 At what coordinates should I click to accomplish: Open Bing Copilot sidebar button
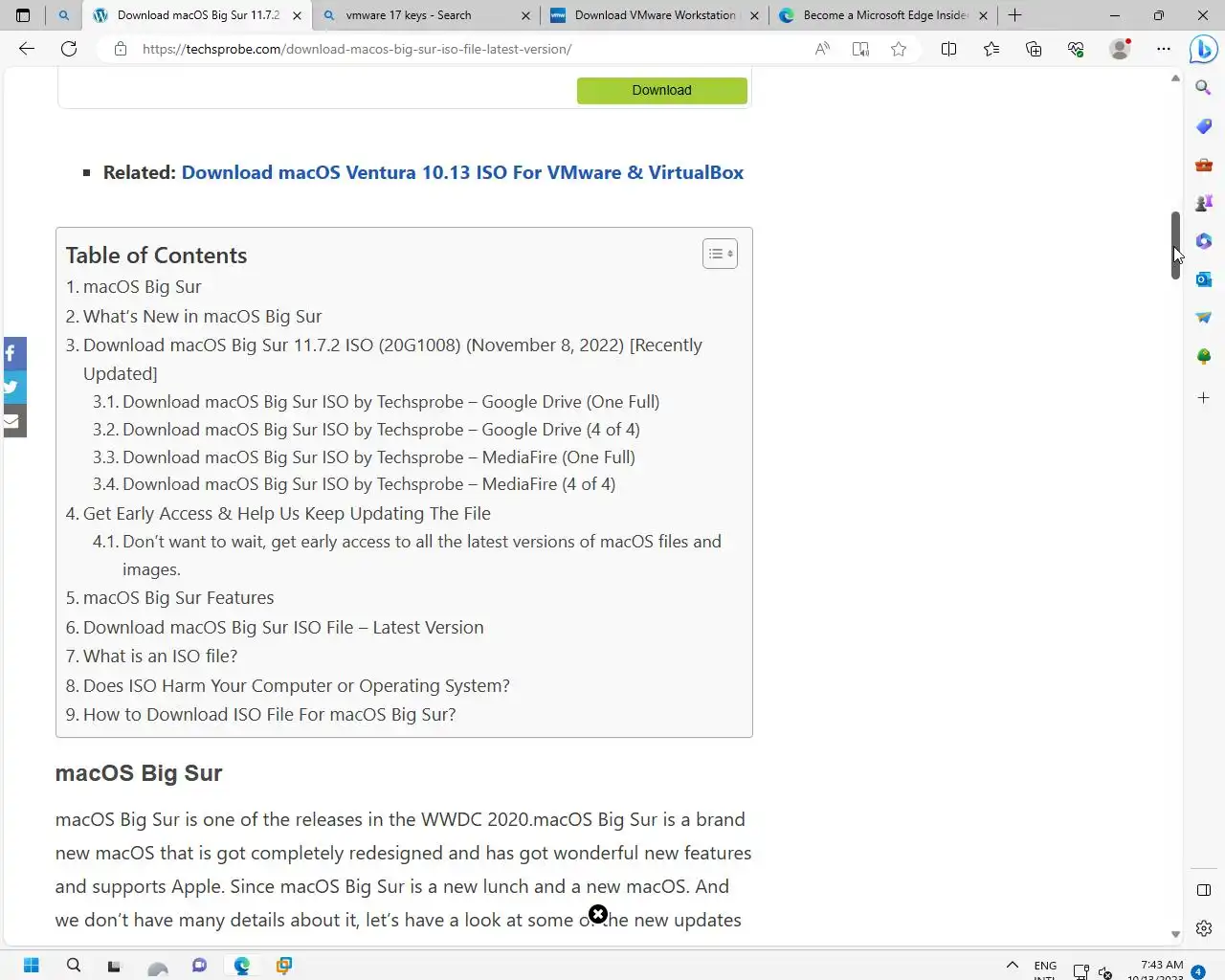coord(1203,49)
